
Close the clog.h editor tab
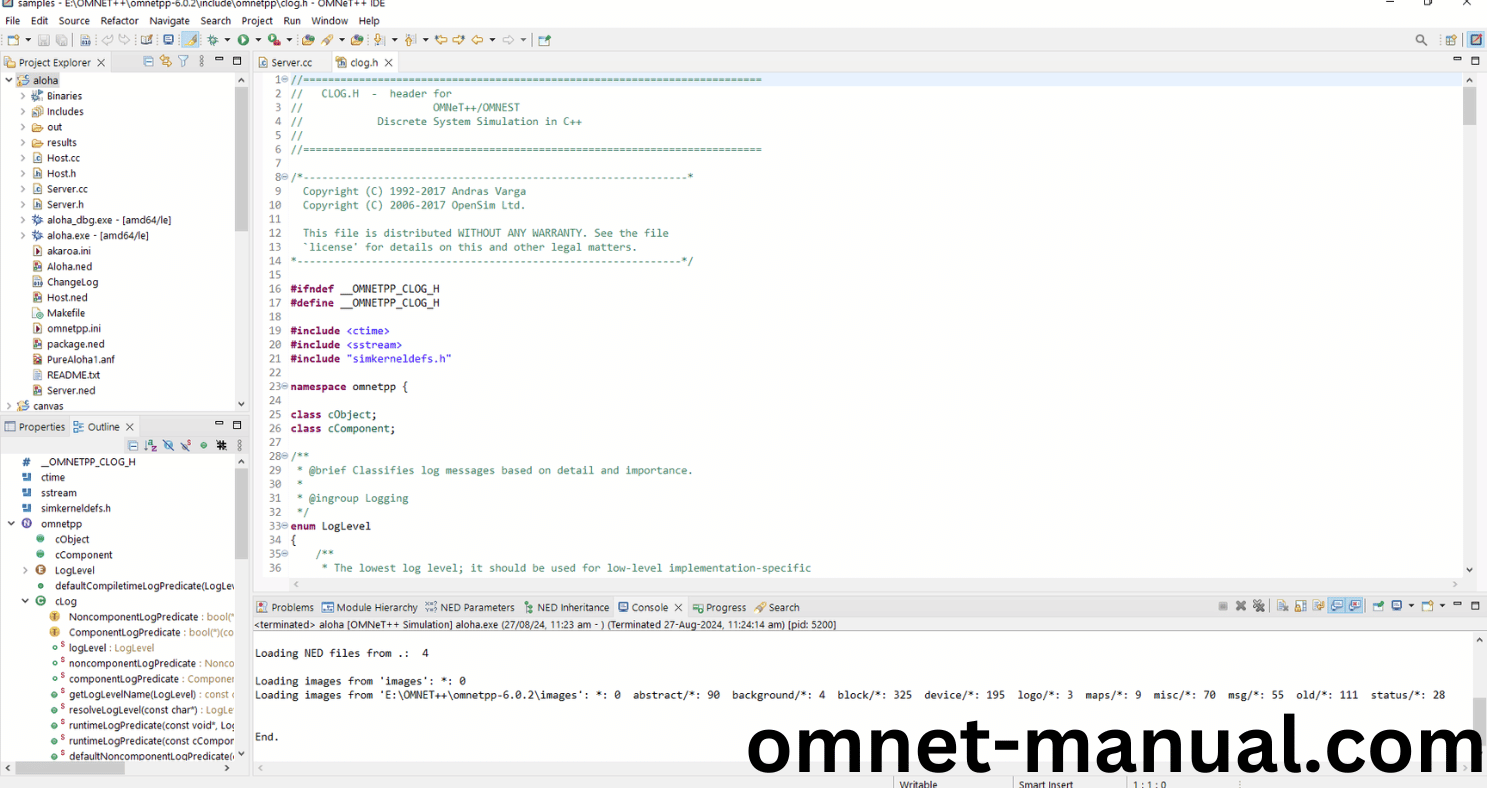click(389, 62)
